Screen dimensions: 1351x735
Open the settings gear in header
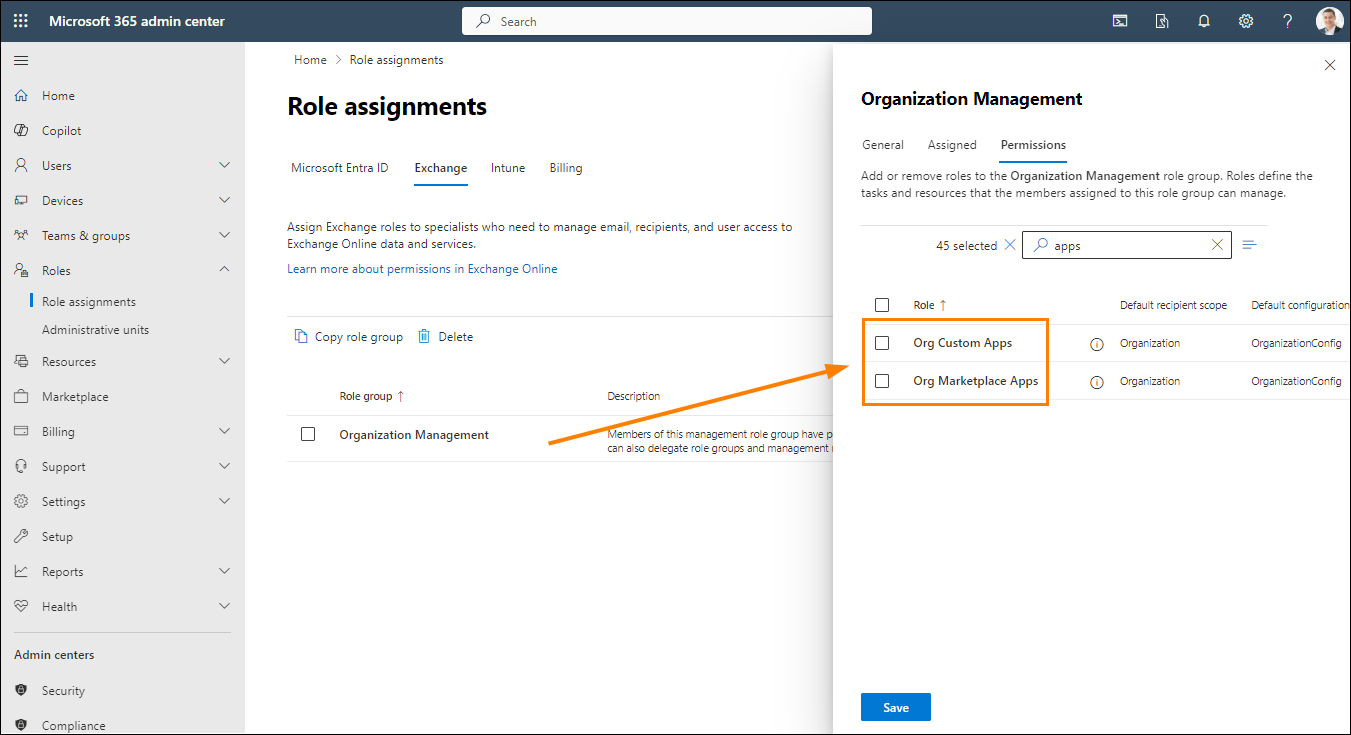click(x=1246, y=21)
